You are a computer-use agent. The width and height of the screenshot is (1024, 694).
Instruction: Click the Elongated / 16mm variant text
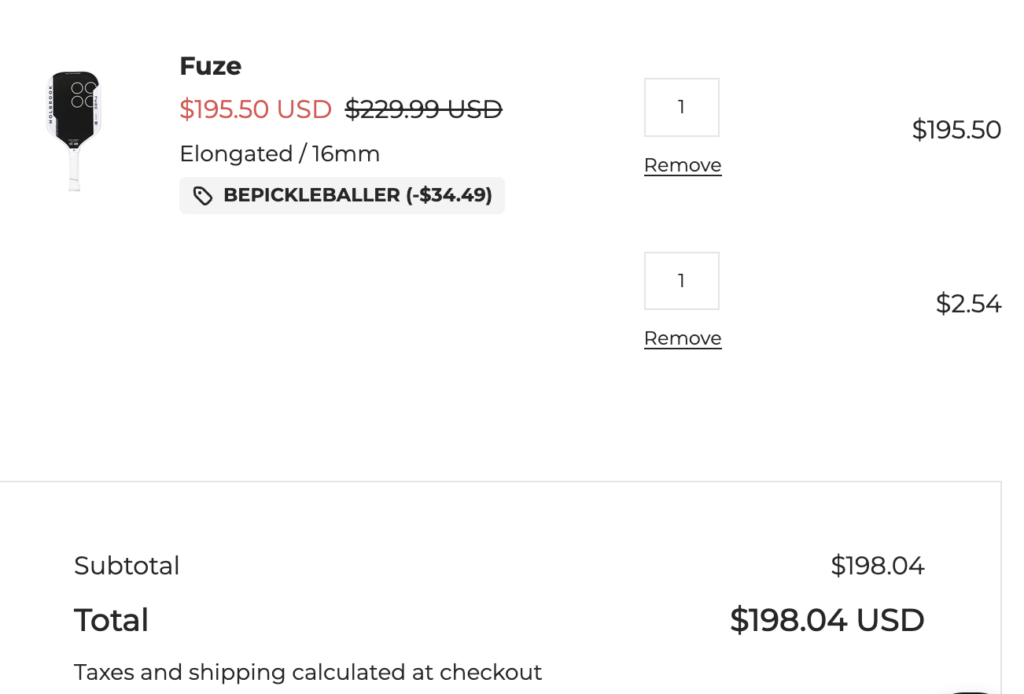tap(279, 153)
